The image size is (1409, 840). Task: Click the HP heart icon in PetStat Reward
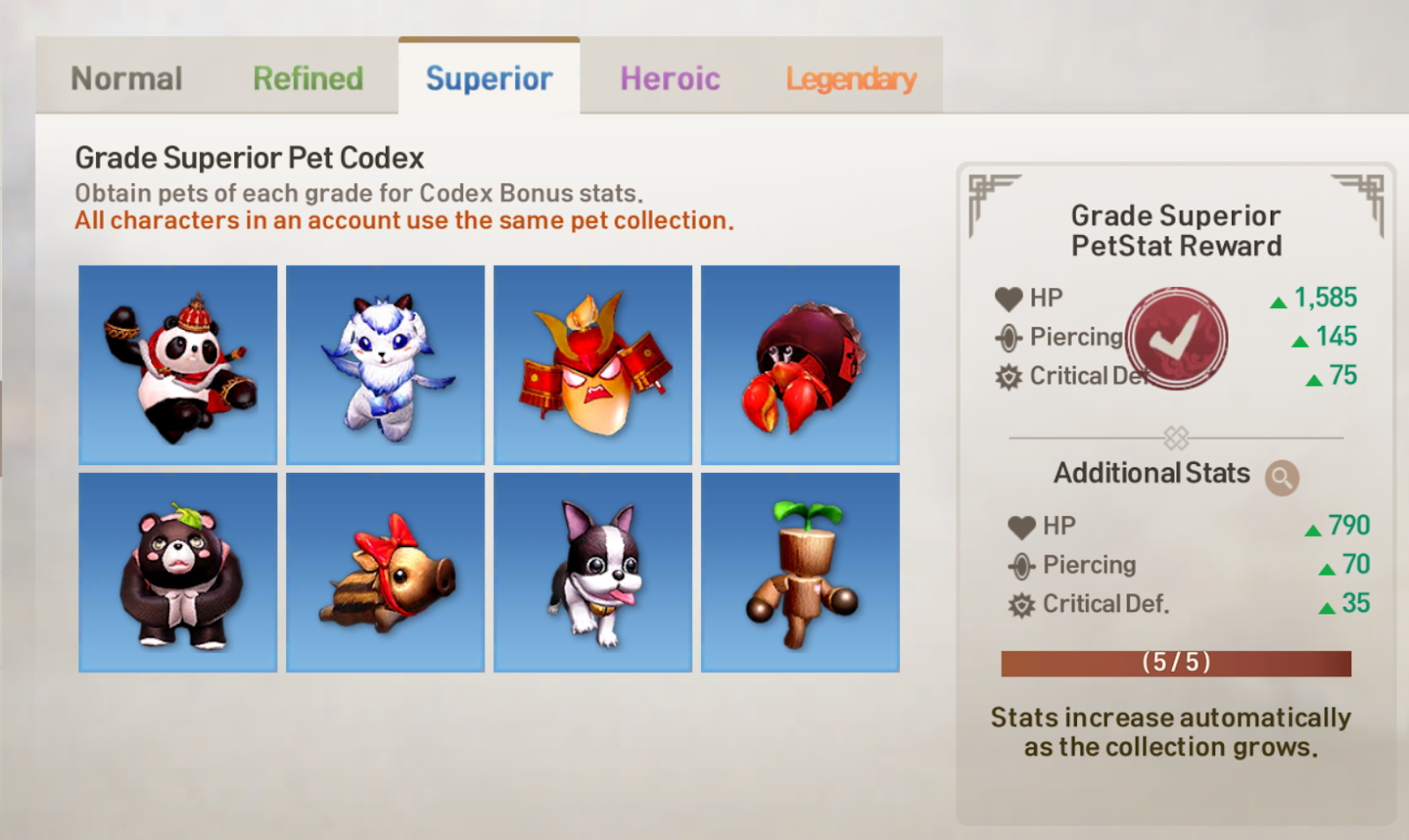[1008, 298]
